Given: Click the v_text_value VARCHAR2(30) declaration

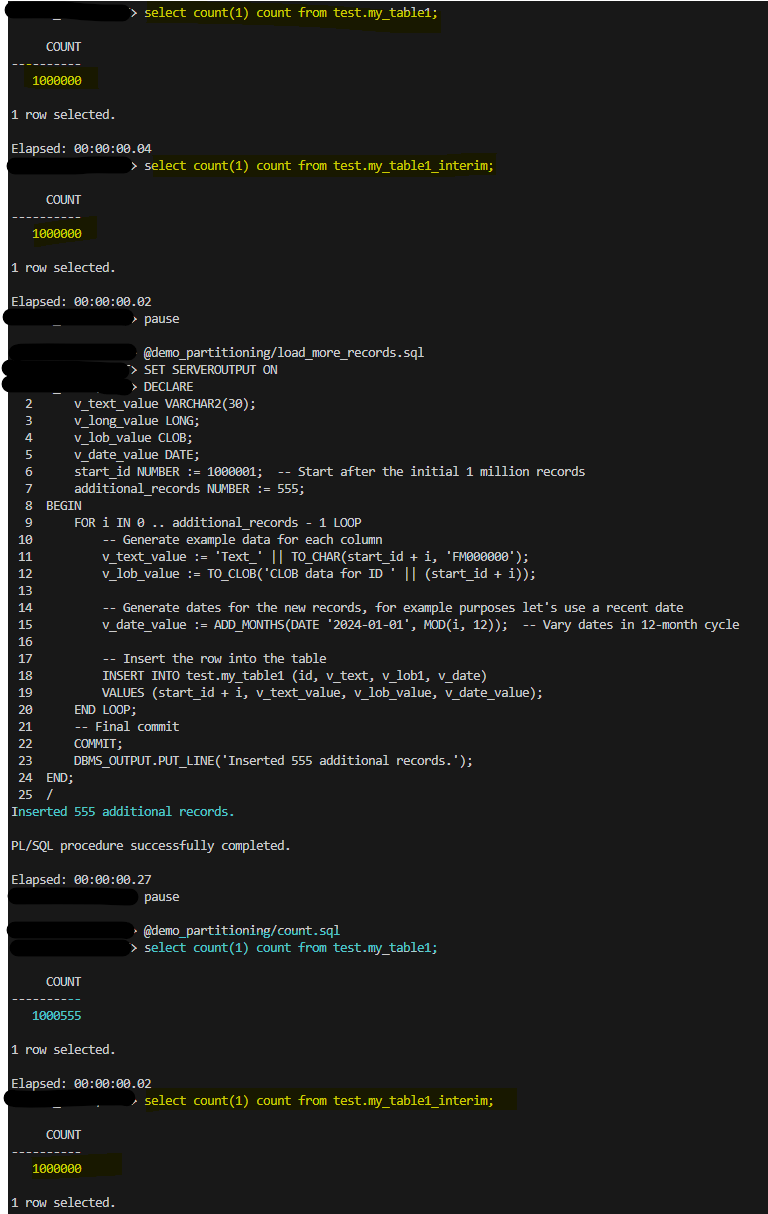Looking at the screenshot, I should click(165, 403).
